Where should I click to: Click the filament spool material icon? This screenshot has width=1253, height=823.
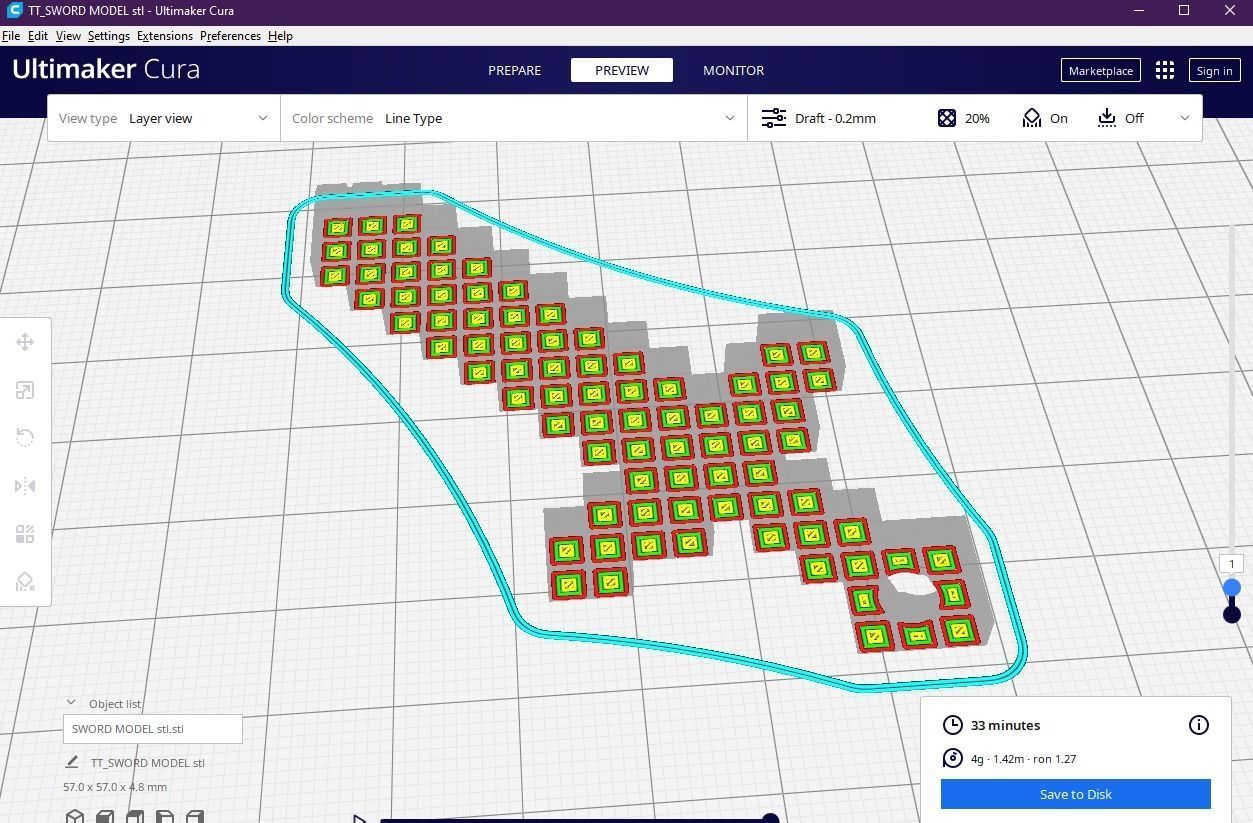coord(953,758)
